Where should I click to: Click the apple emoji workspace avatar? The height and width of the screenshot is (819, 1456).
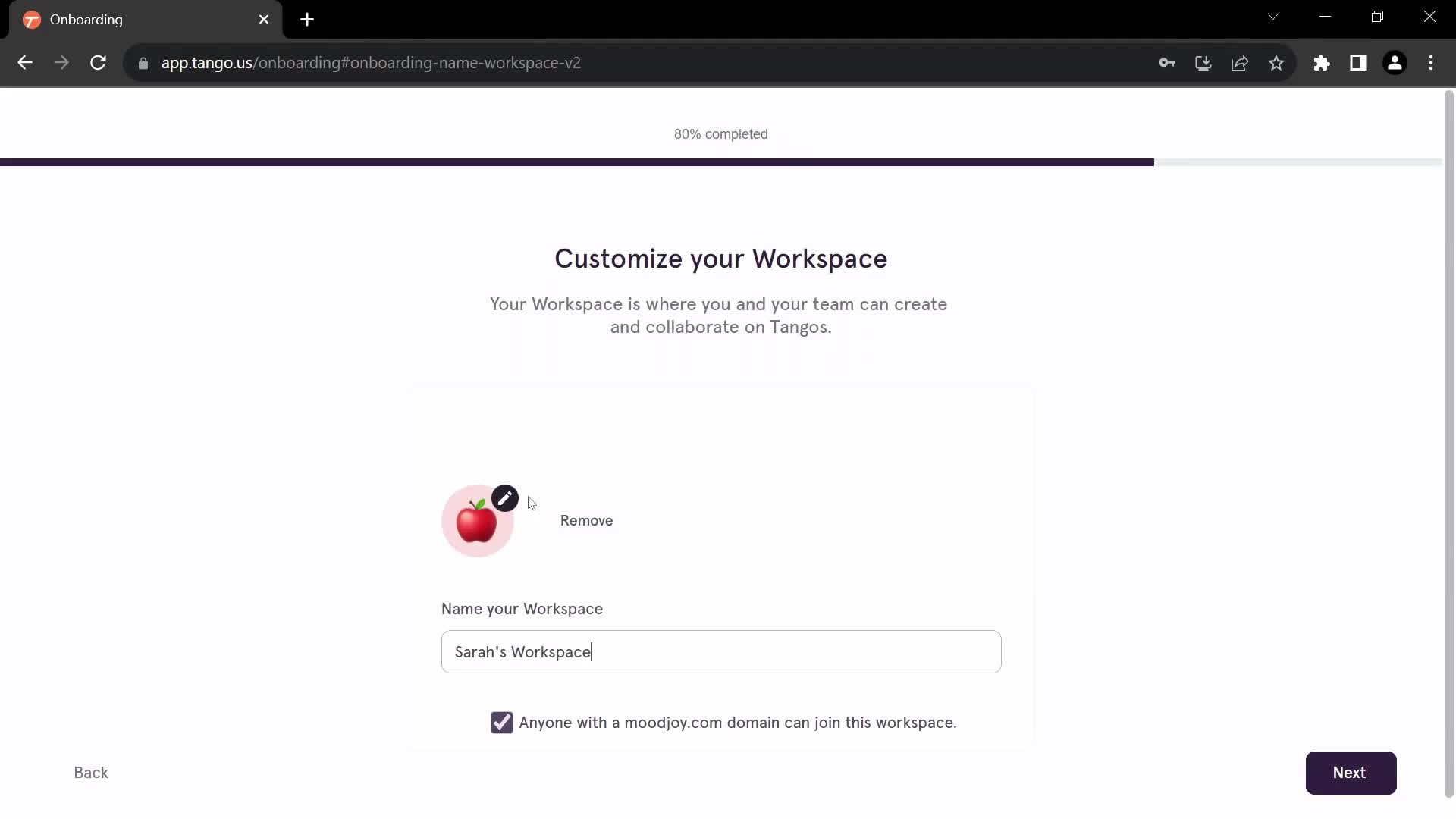coord(477,520)
